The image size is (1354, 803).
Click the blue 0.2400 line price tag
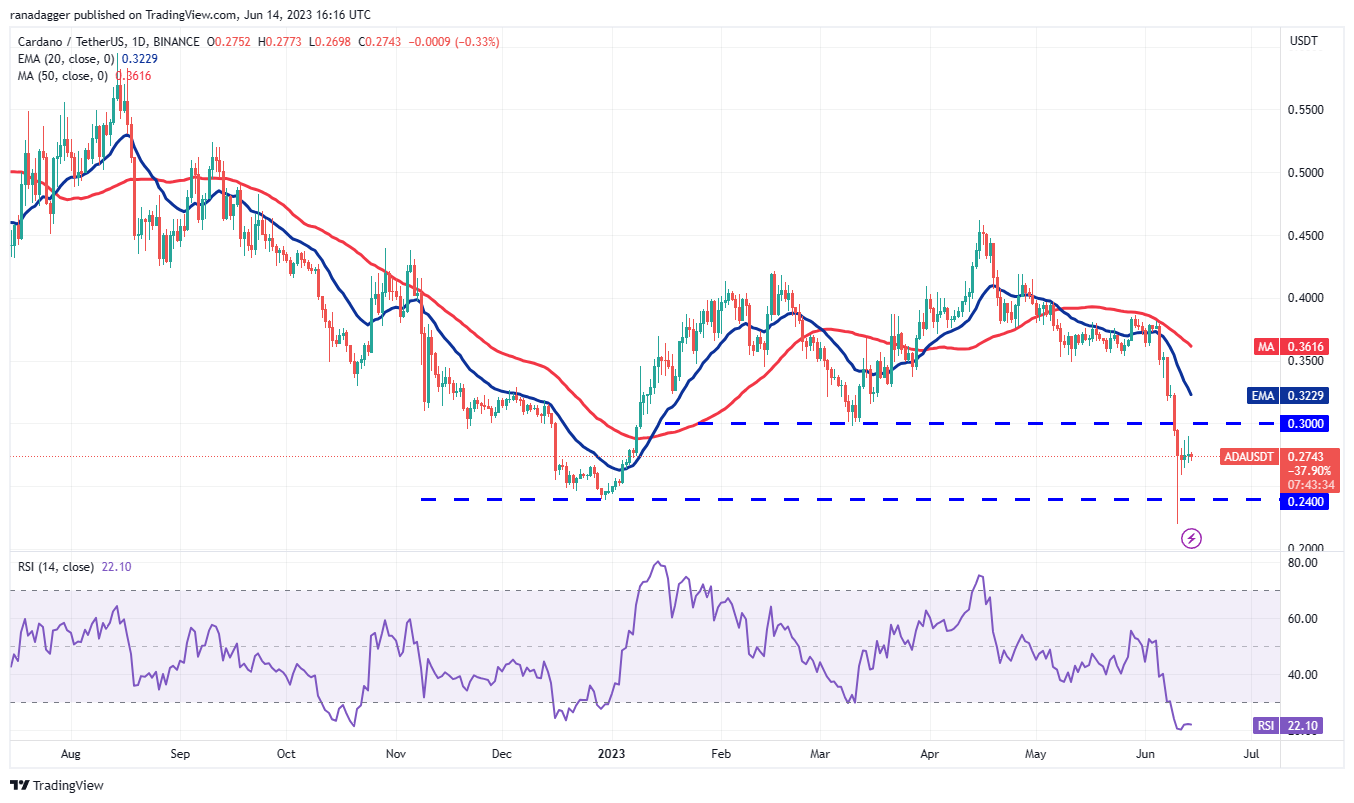pos(1306,502)
